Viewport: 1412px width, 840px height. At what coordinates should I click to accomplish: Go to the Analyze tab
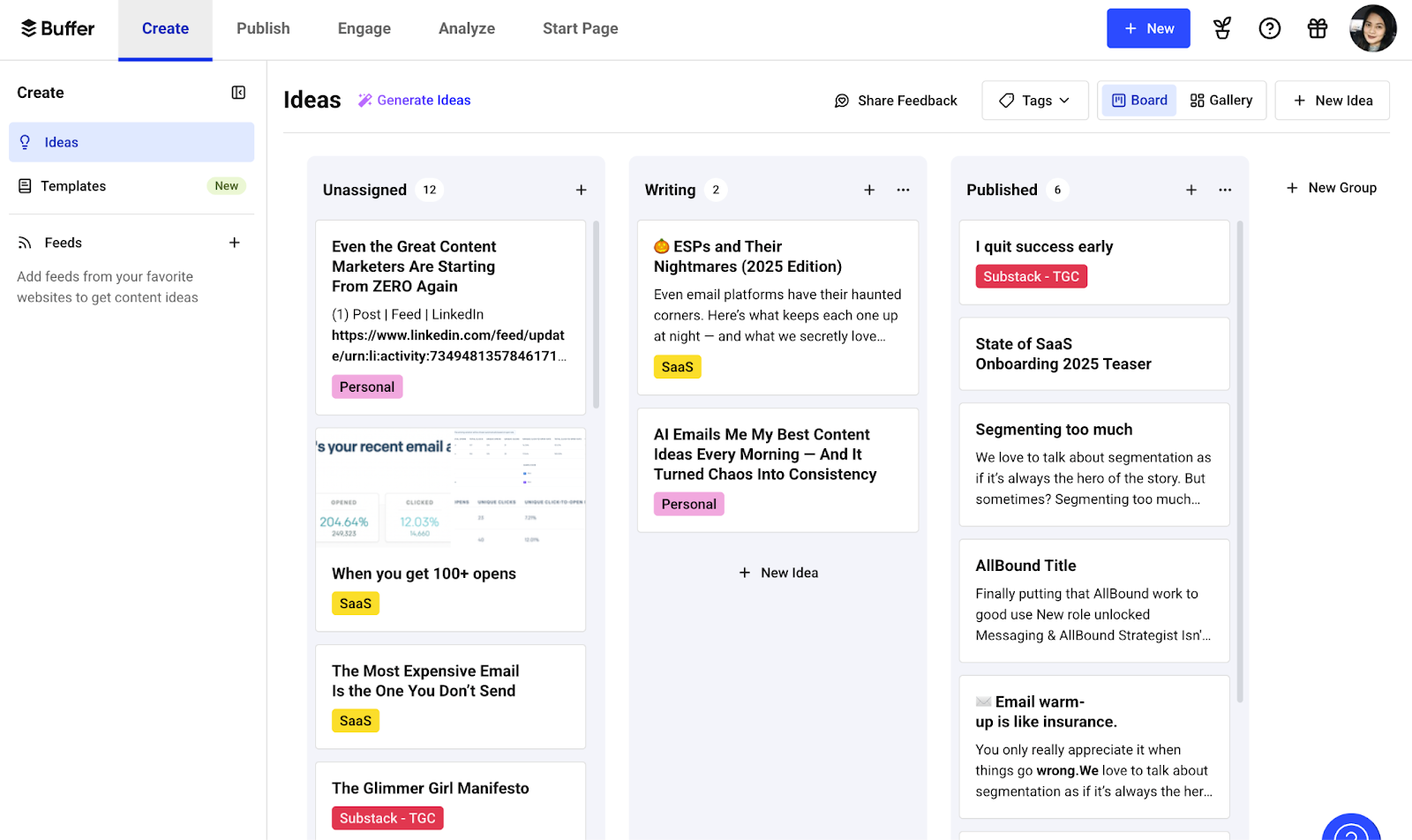466,28
